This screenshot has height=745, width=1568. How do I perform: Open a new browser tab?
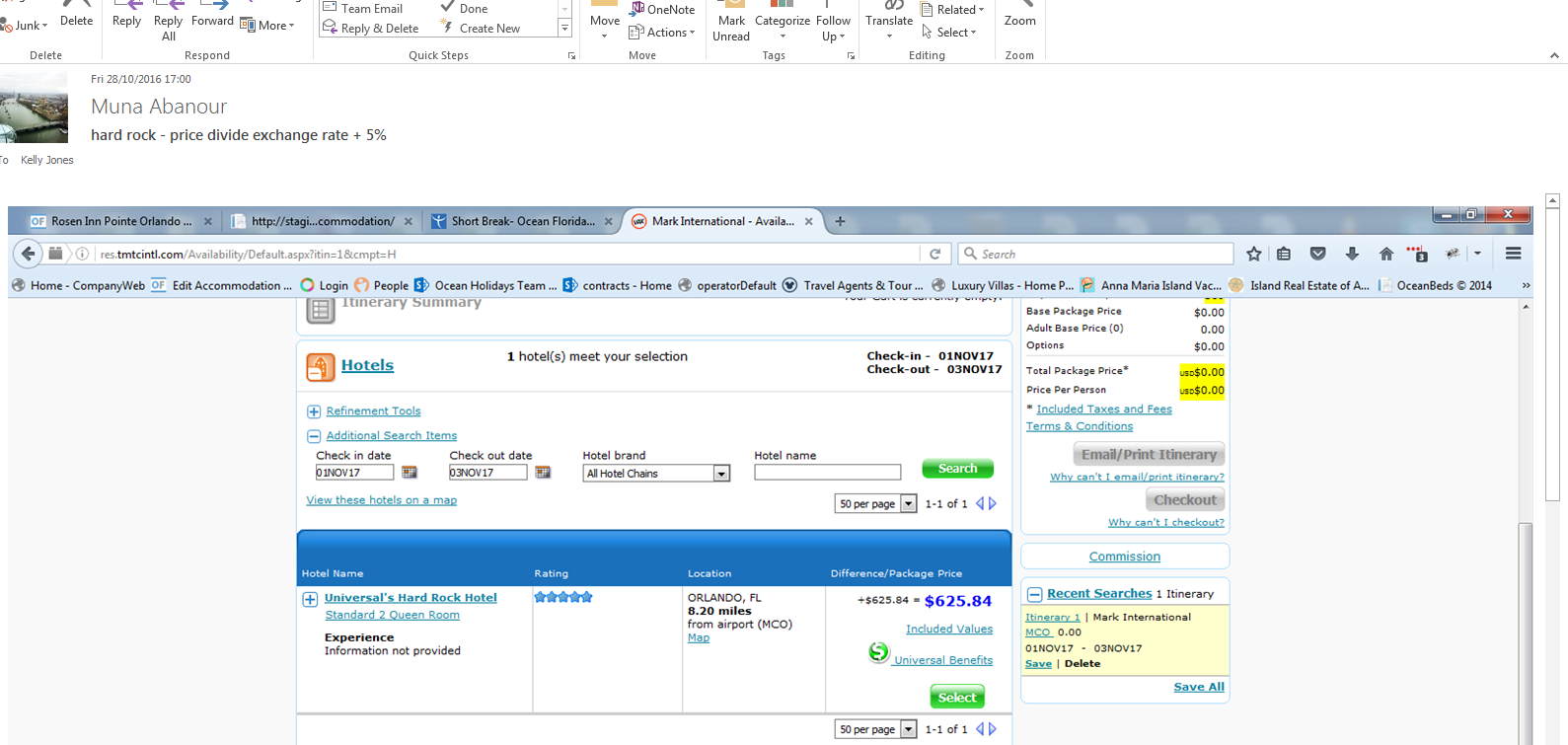point(840,221)
